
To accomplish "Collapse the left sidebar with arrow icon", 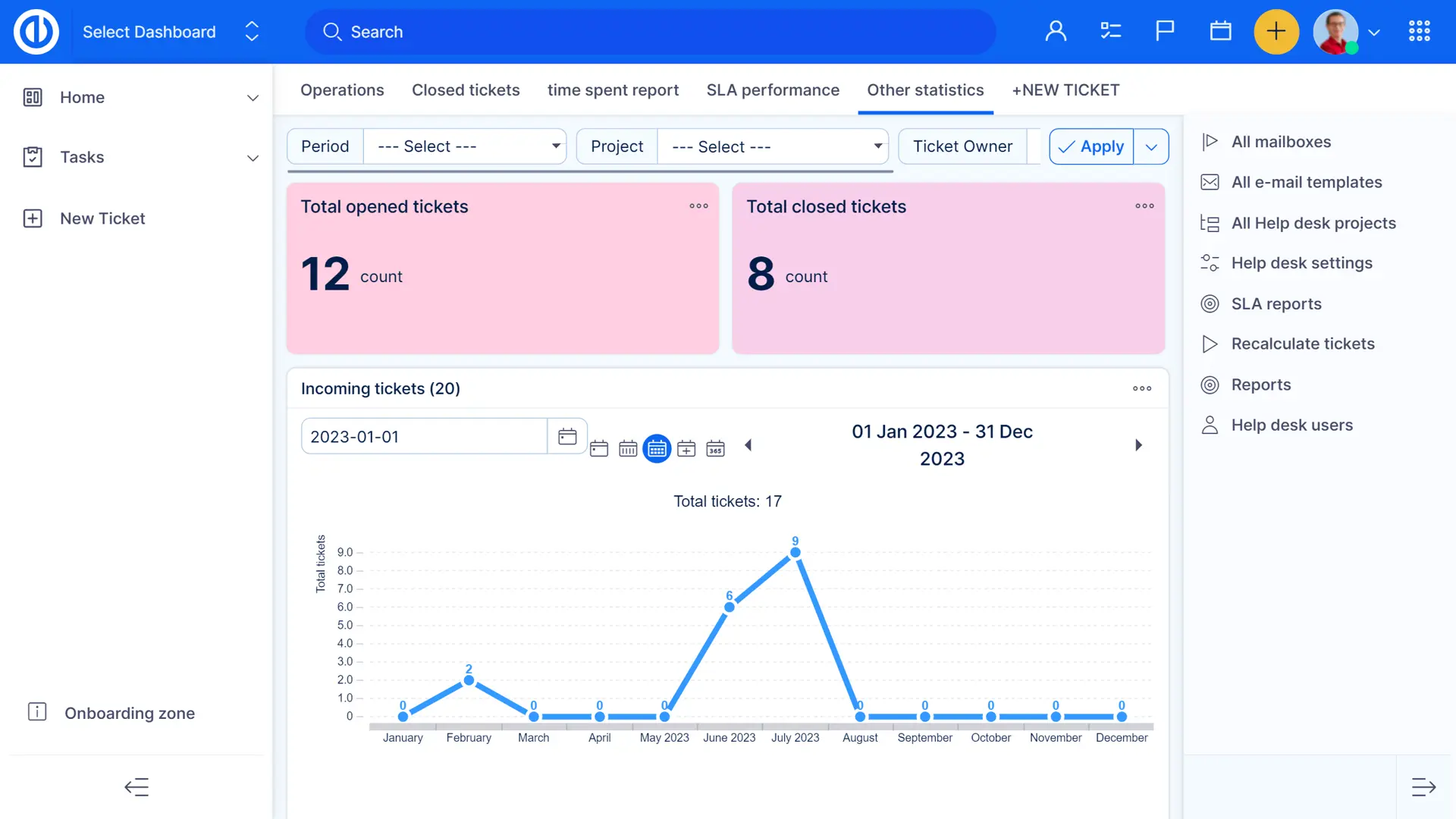I will point(136,787).
